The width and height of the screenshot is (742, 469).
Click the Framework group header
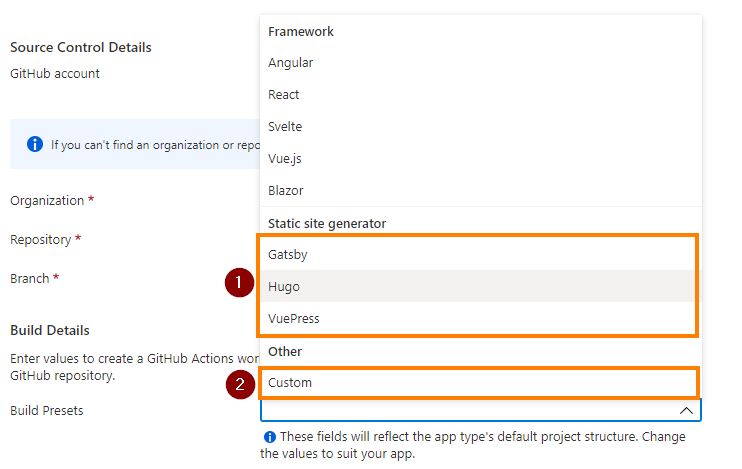[300, 32]
